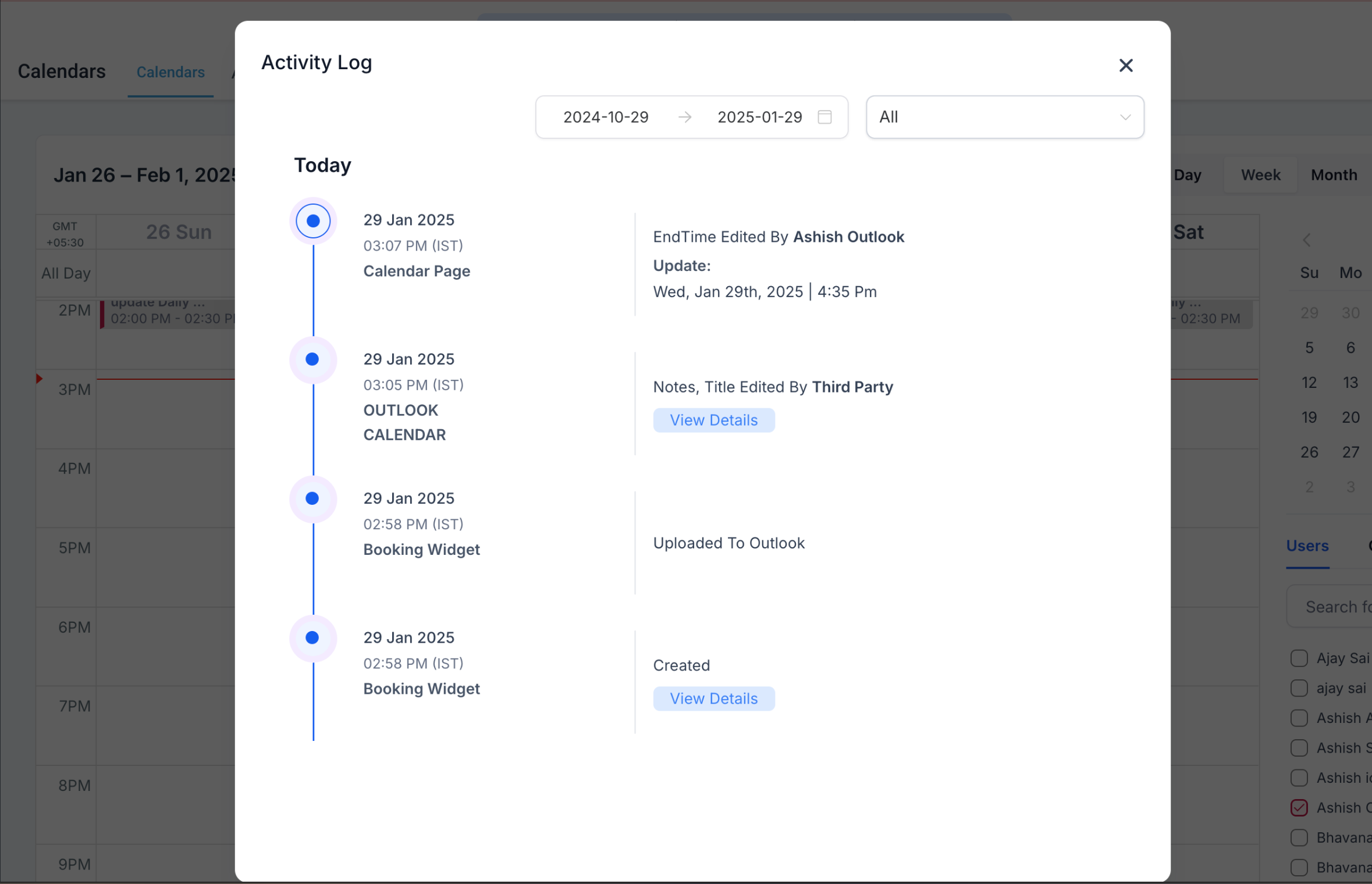This screenshot has width=1372, height=884.
Task: Open the date range calendar icon
Action: pos(824,117)
